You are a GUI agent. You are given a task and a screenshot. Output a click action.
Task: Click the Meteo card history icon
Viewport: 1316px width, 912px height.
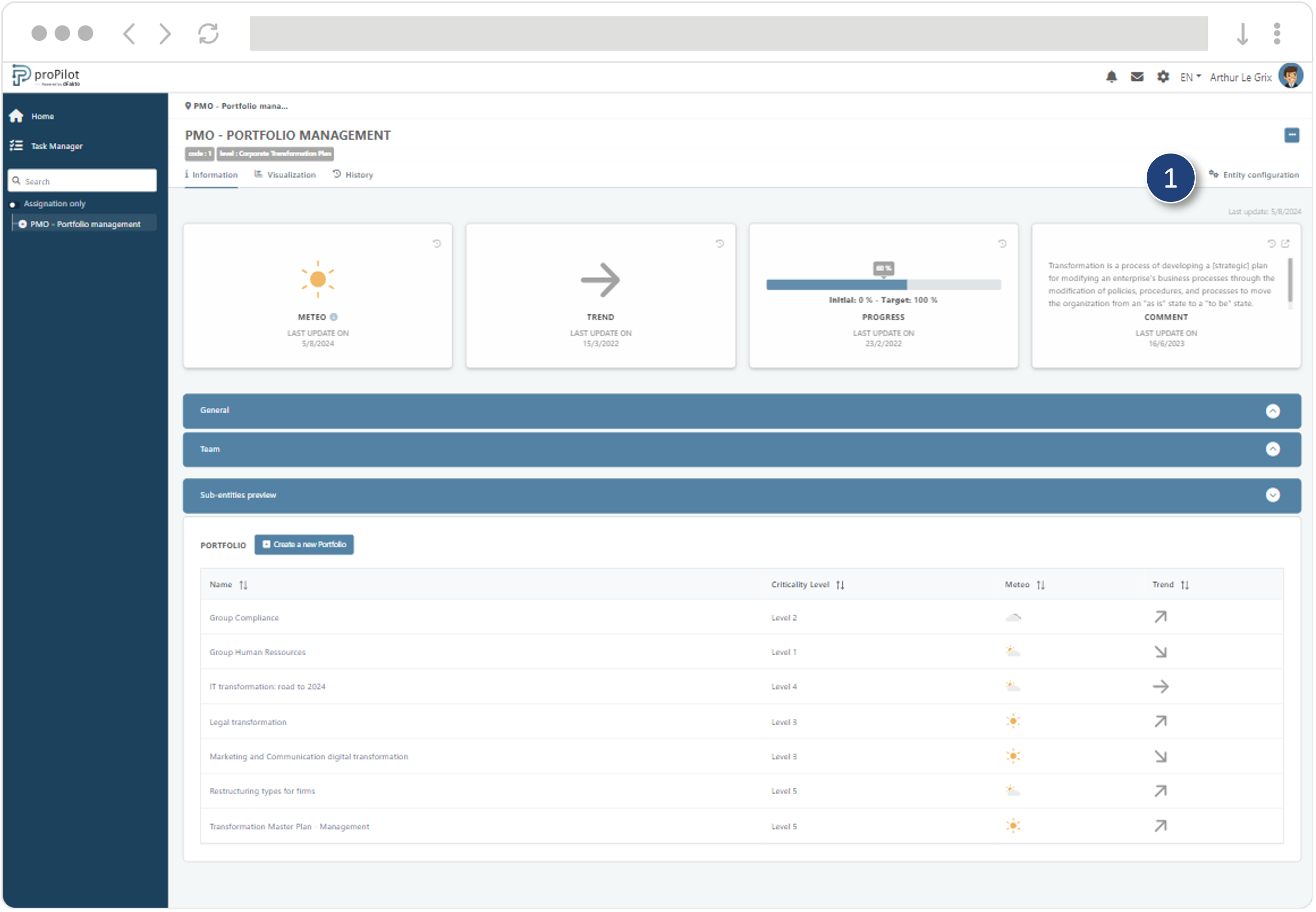click(x=437, y=244)
